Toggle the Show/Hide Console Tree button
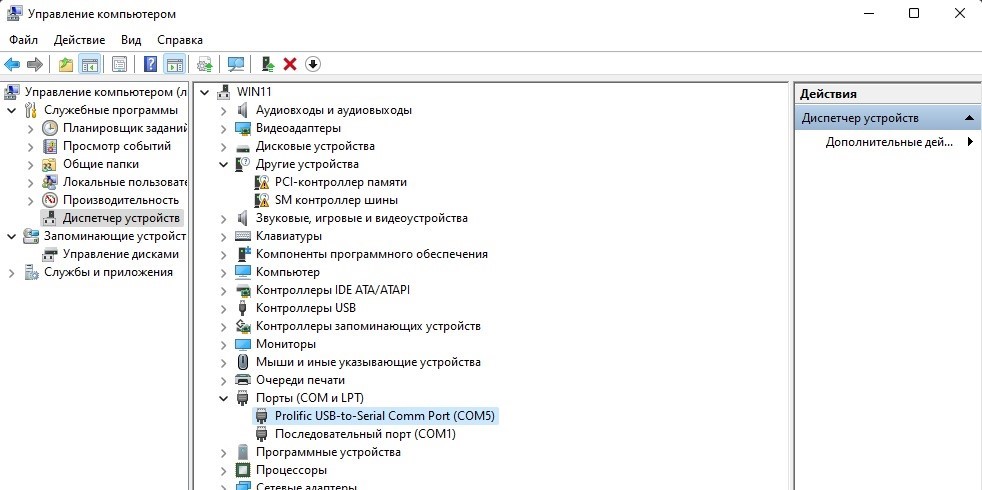 pyautogui.click(x=90, y=64)
